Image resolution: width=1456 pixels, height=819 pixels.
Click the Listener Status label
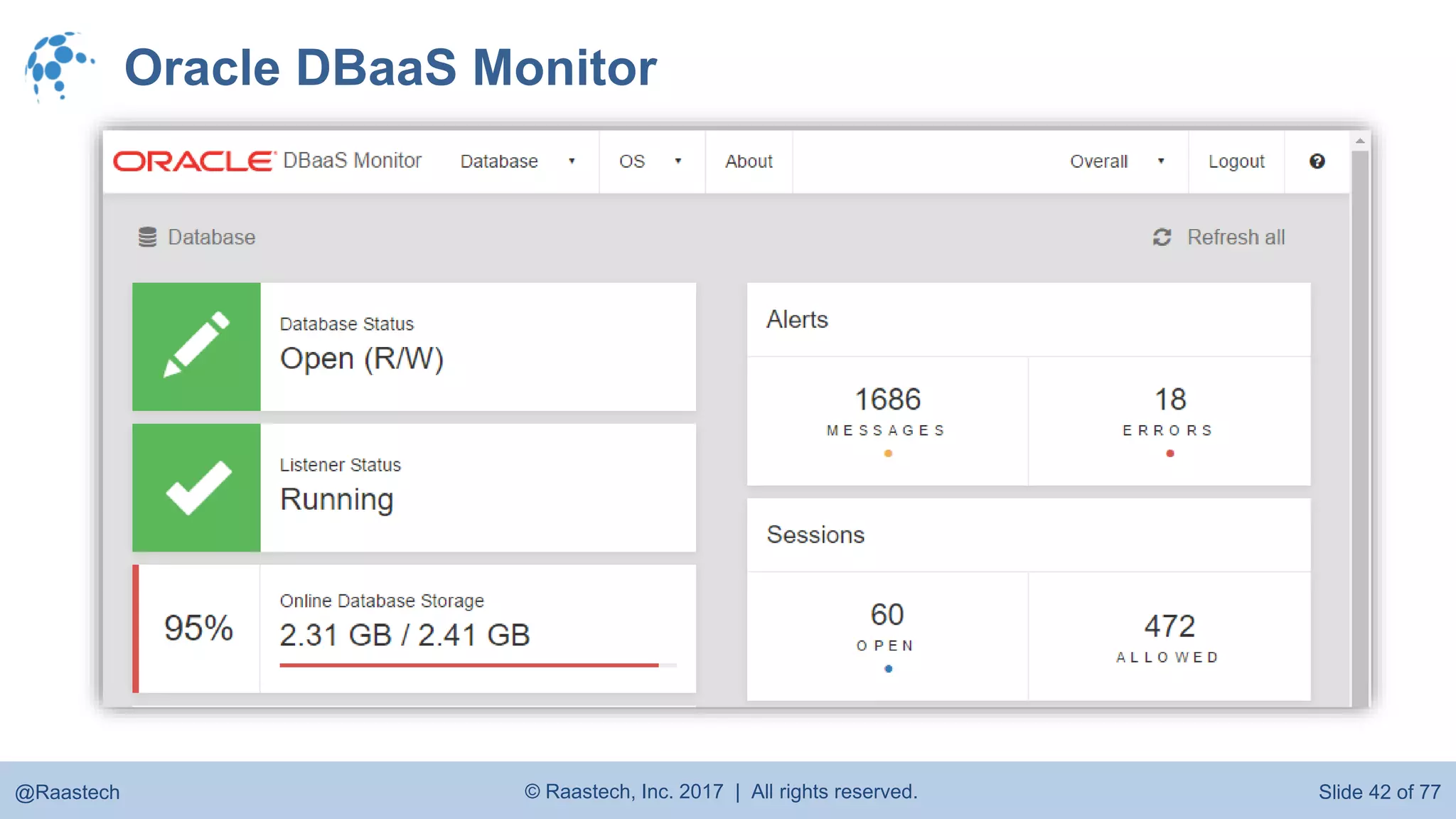click(341, 465)
